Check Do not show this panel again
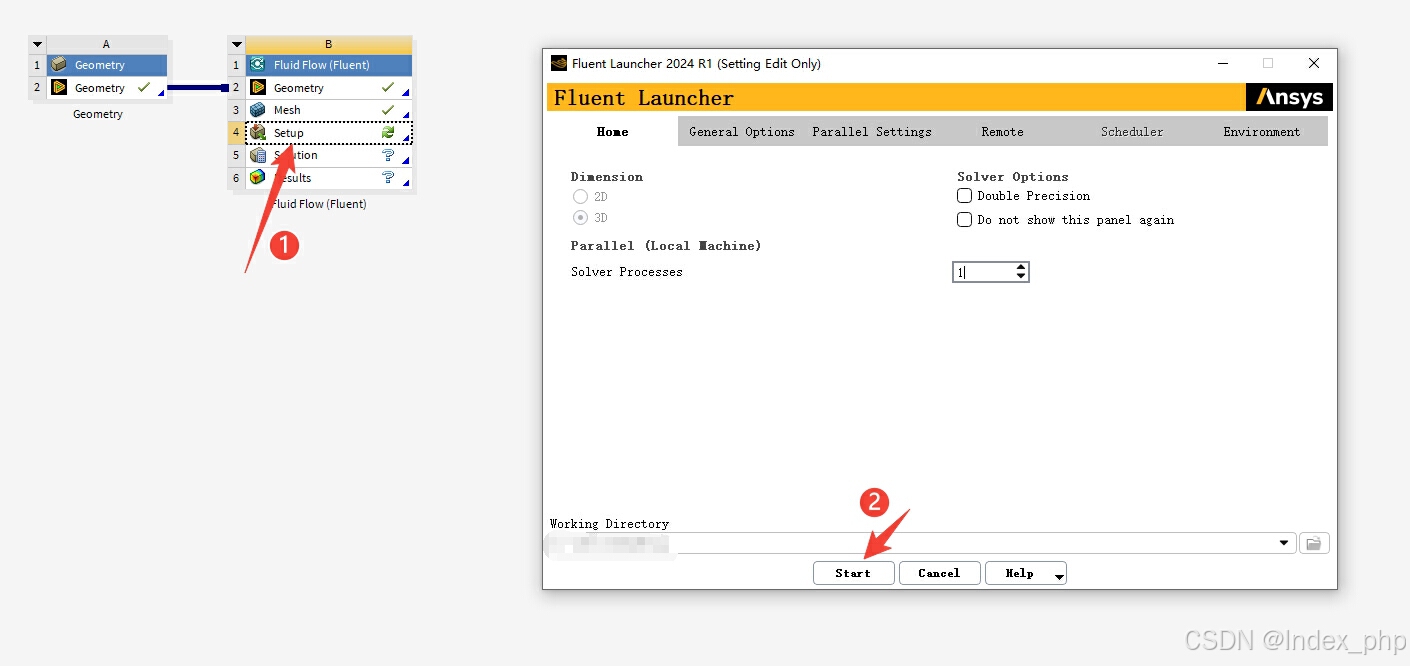 click(x=964, y=220)
